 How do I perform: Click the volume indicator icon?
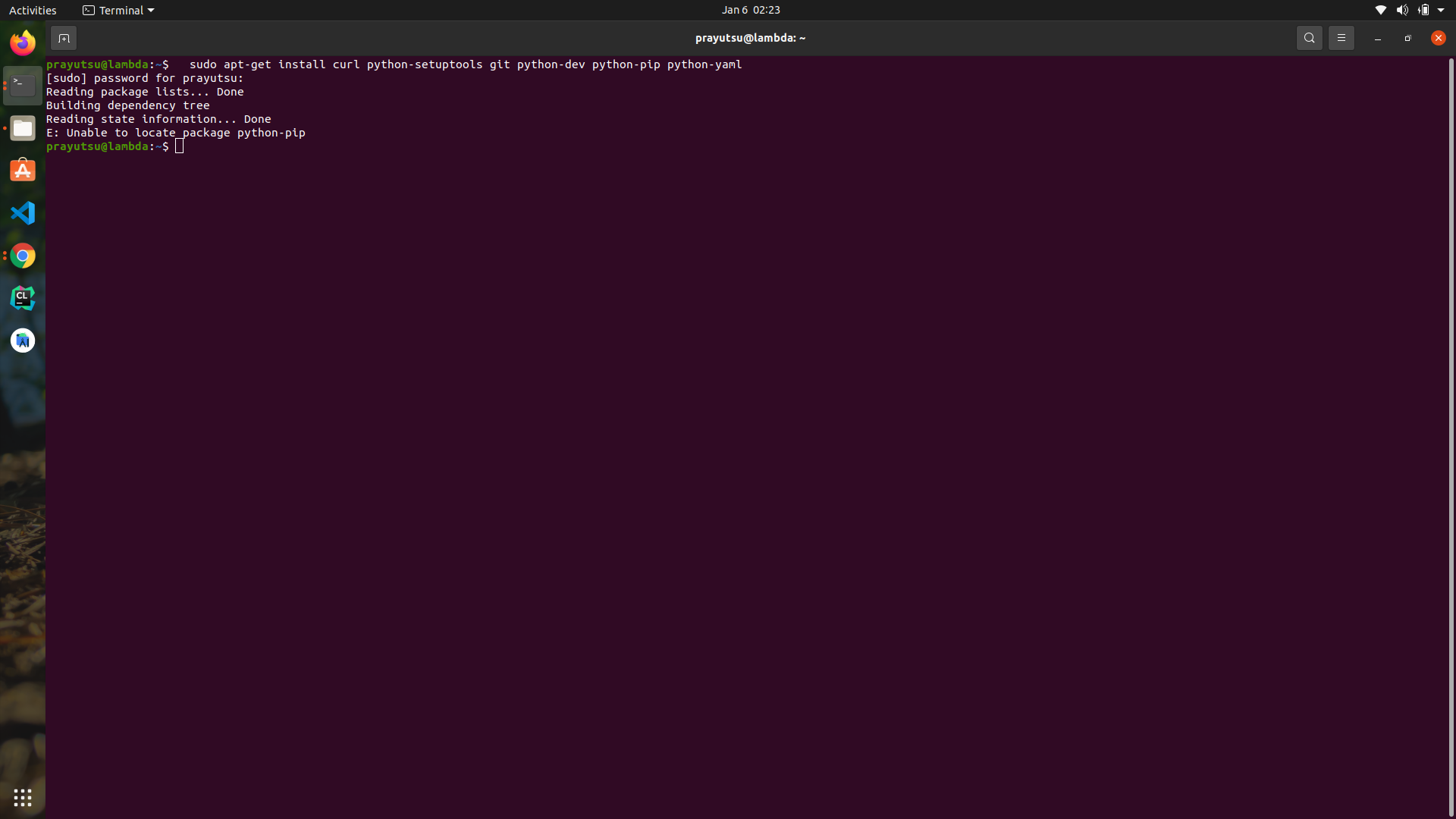(x=1401, y=10)
